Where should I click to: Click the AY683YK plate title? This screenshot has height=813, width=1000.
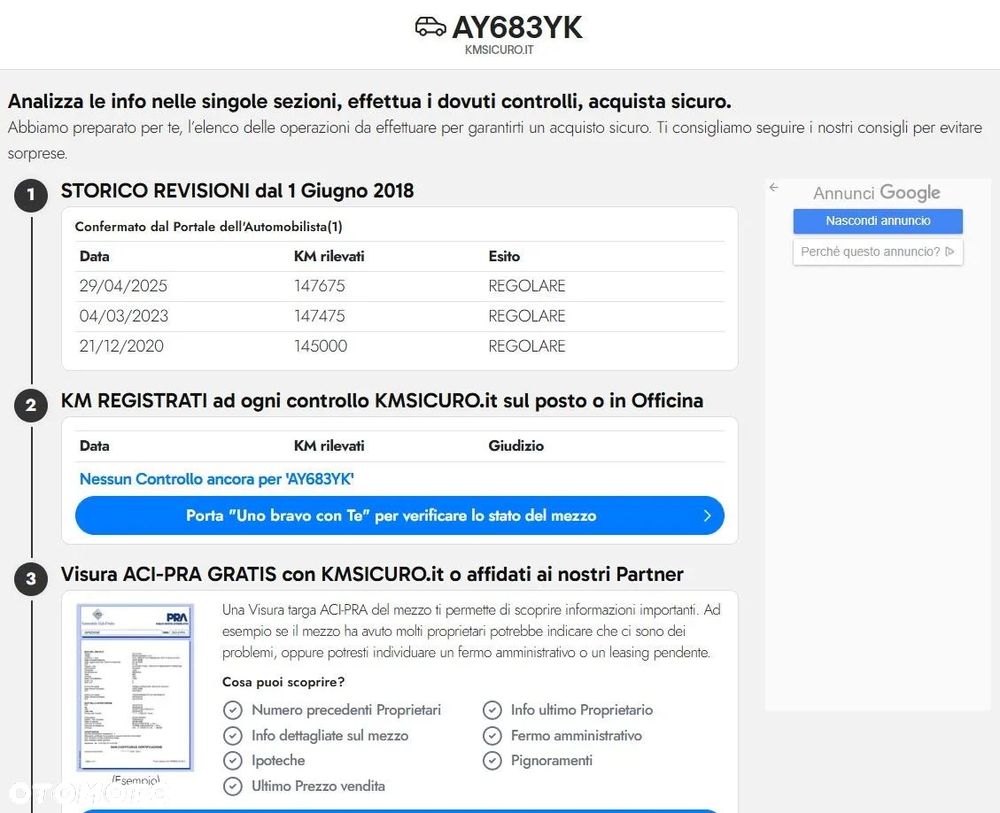coord(517,27)
